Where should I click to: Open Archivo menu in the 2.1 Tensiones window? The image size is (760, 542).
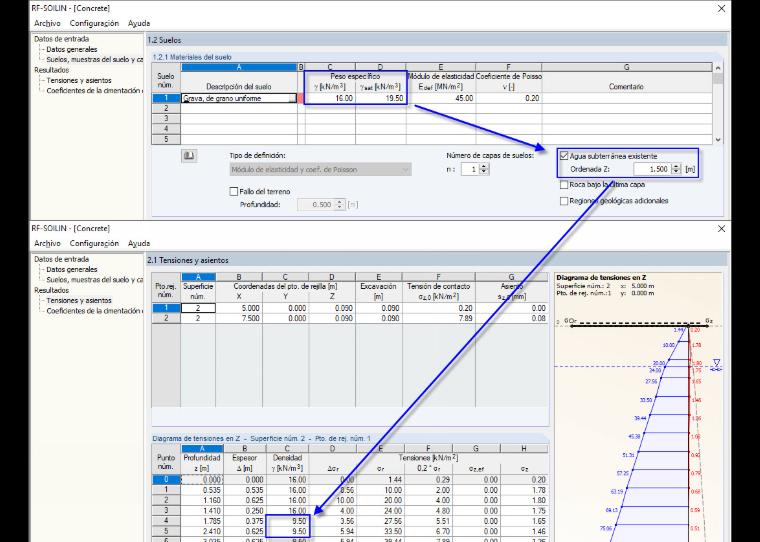(47, 243)
